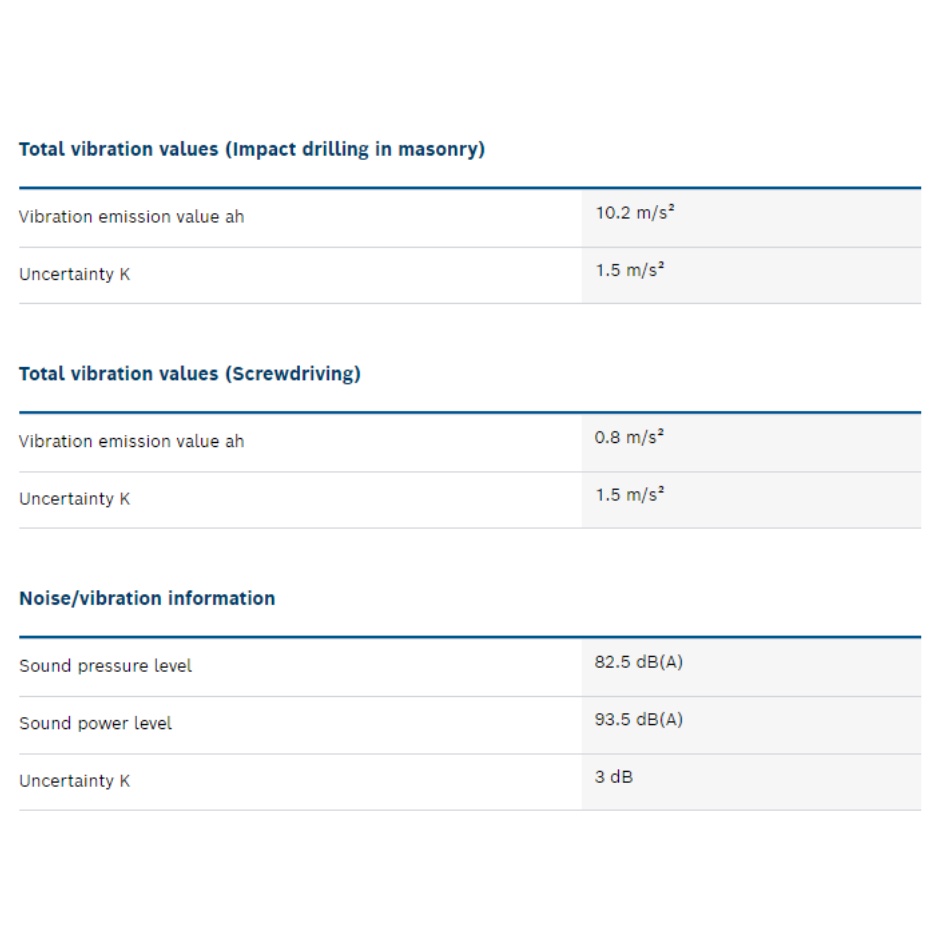Select Vibration emission value ah under Screwdriving

[131, 441]
